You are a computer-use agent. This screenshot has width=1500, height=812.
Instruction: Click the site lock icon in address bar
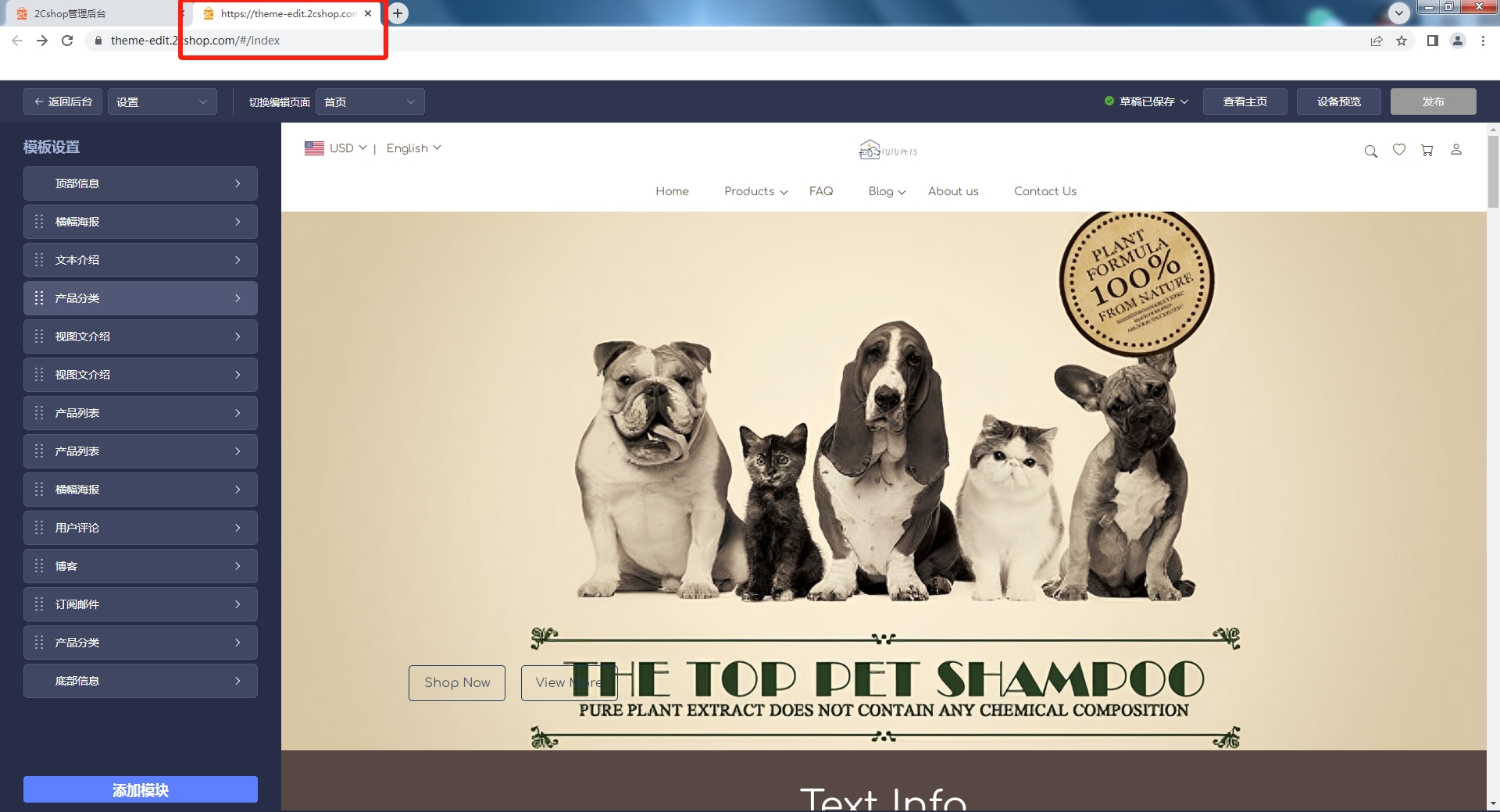coord(98,41)
